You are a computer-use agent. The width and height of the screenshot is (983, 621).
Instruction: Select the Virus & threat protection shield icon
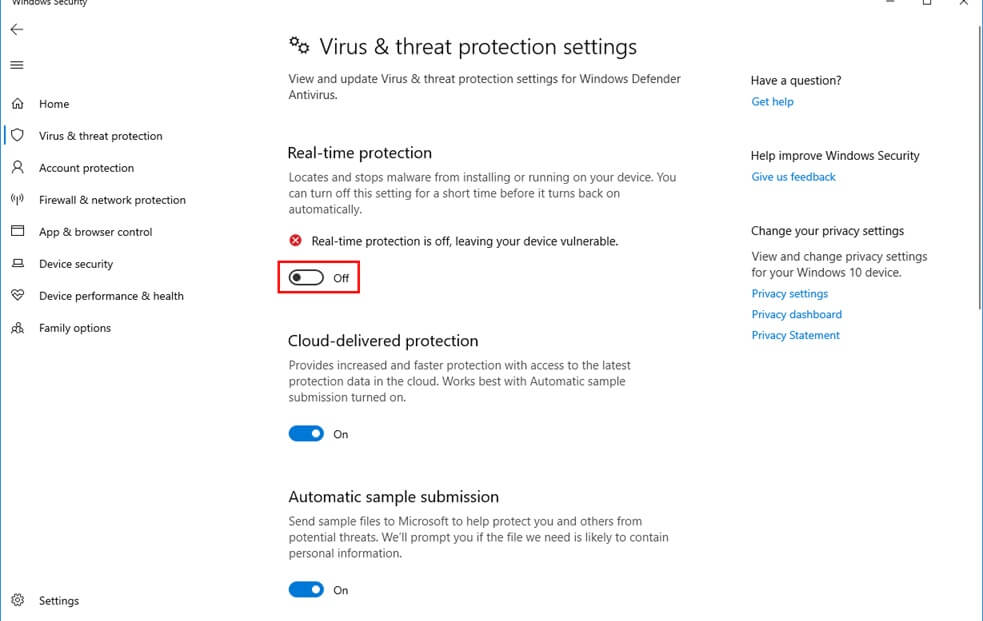point(16,135)
